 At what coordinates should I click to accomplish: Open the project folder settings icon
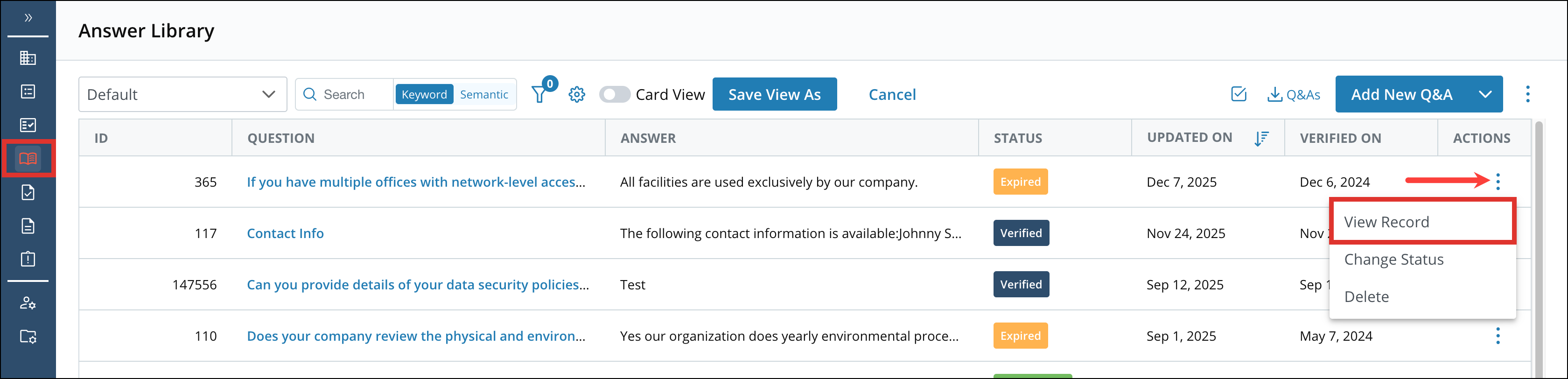click(x=28, y=337)
